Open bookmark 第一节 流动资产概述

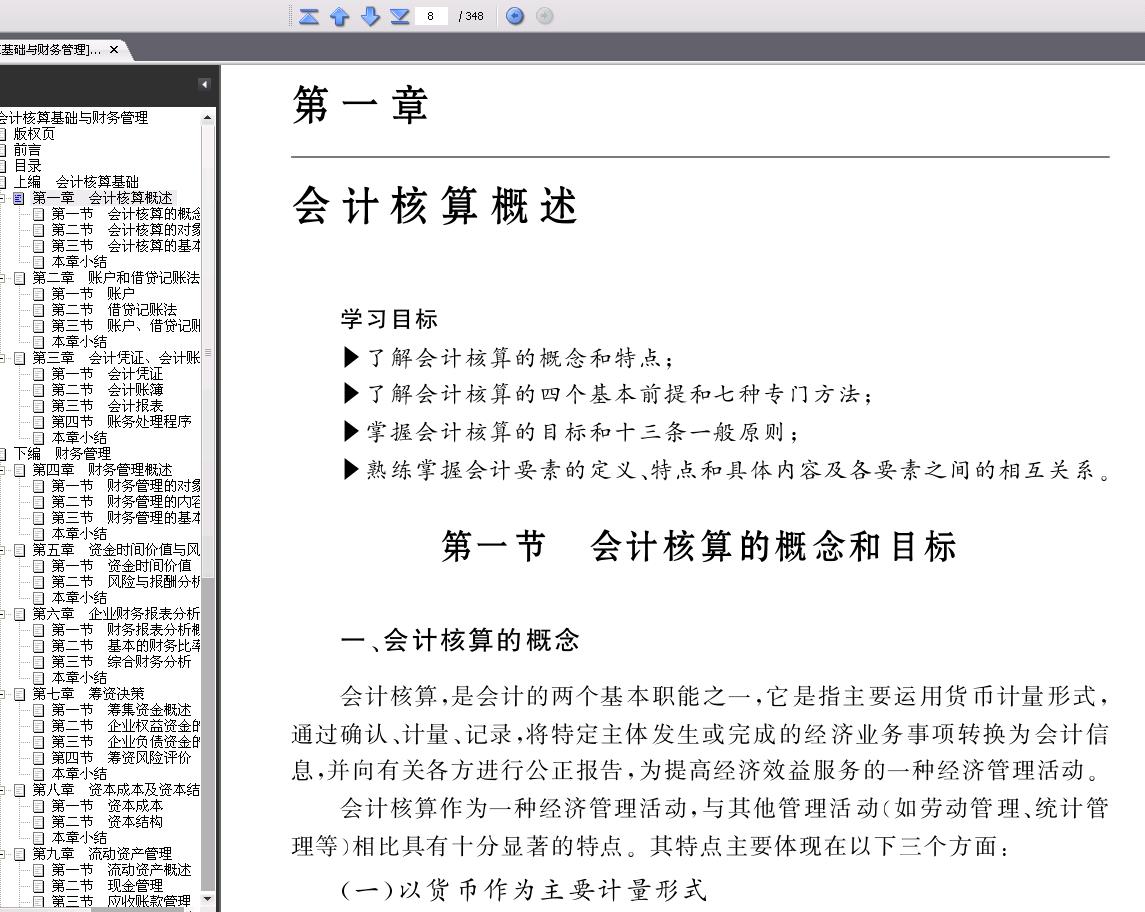point(121,870)
